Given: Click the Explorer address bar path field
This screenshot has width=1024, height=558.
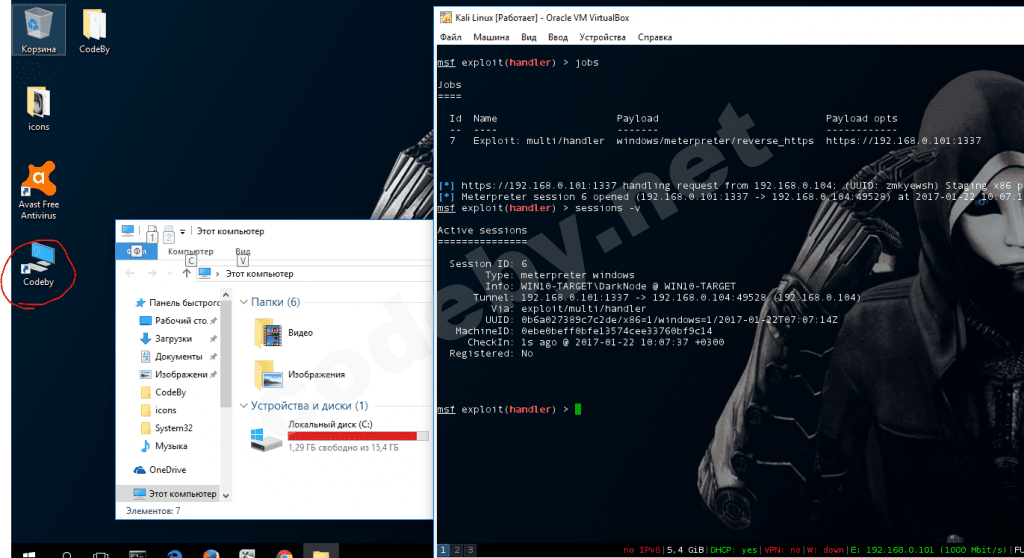Looking at the screenshot, I should (315, 274).
